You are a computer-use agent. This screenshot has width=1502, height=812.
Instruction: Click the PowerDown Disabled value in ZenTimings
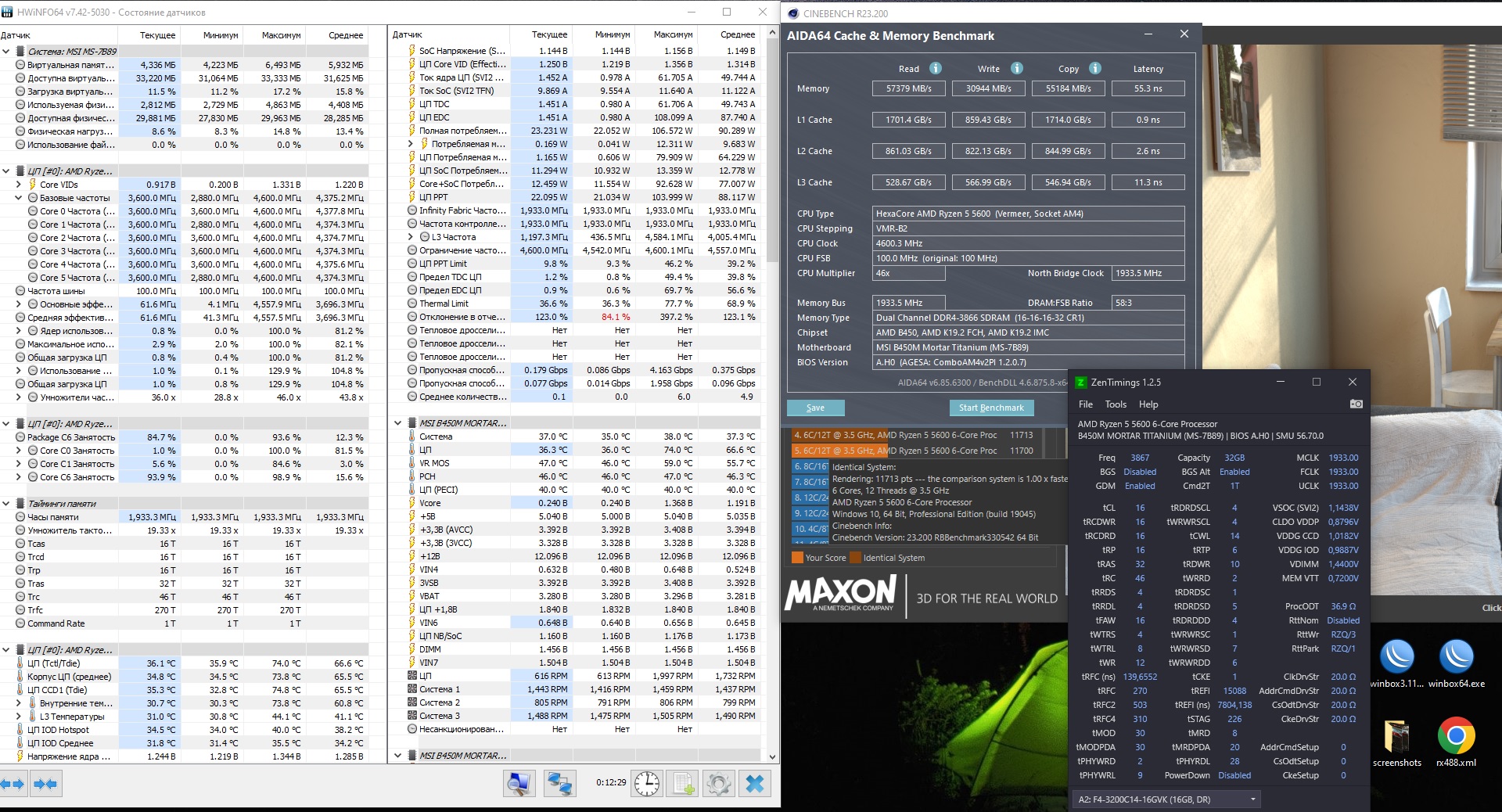1234,775
